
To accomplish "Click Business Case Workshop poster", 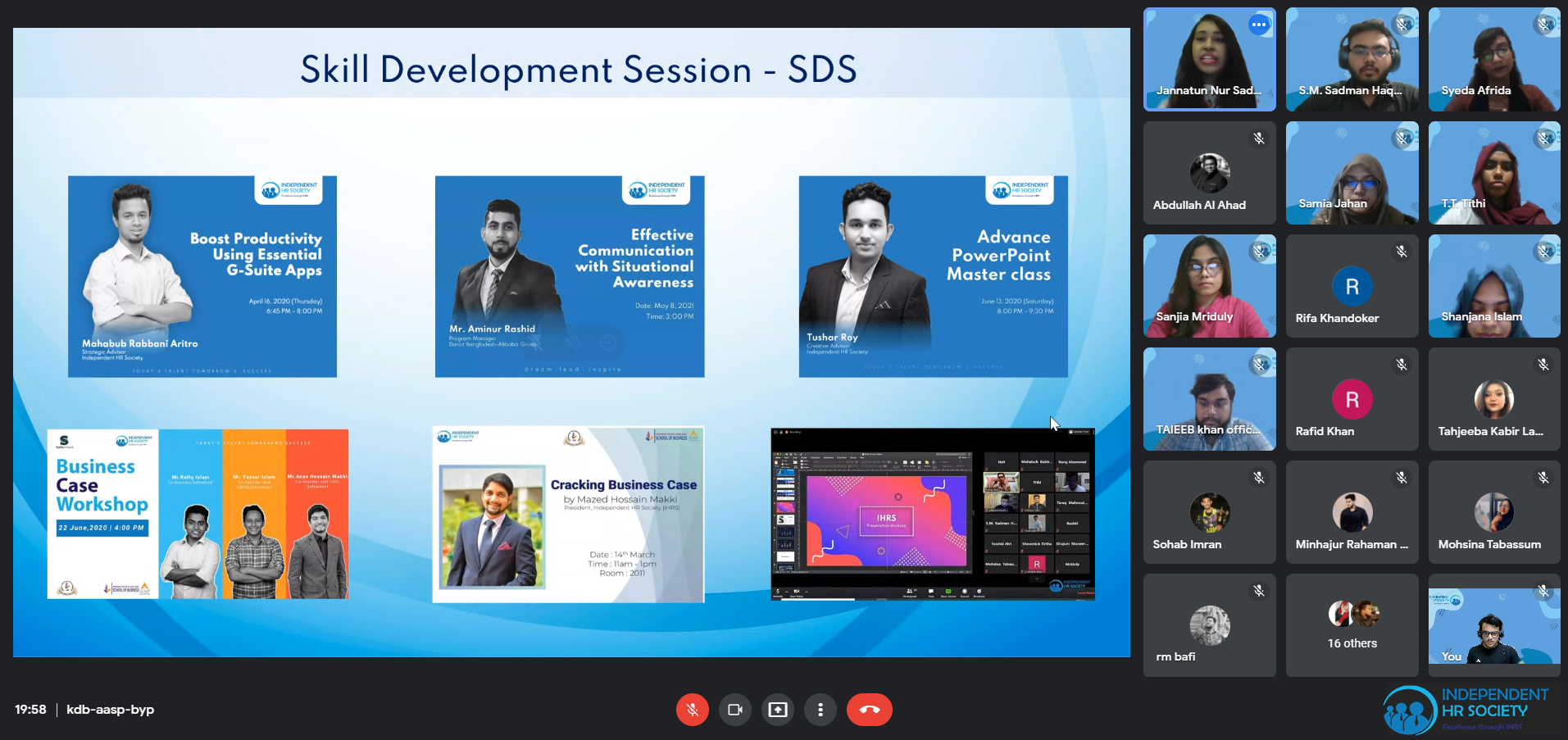I will pyautogui.click(x=198, y=514).
